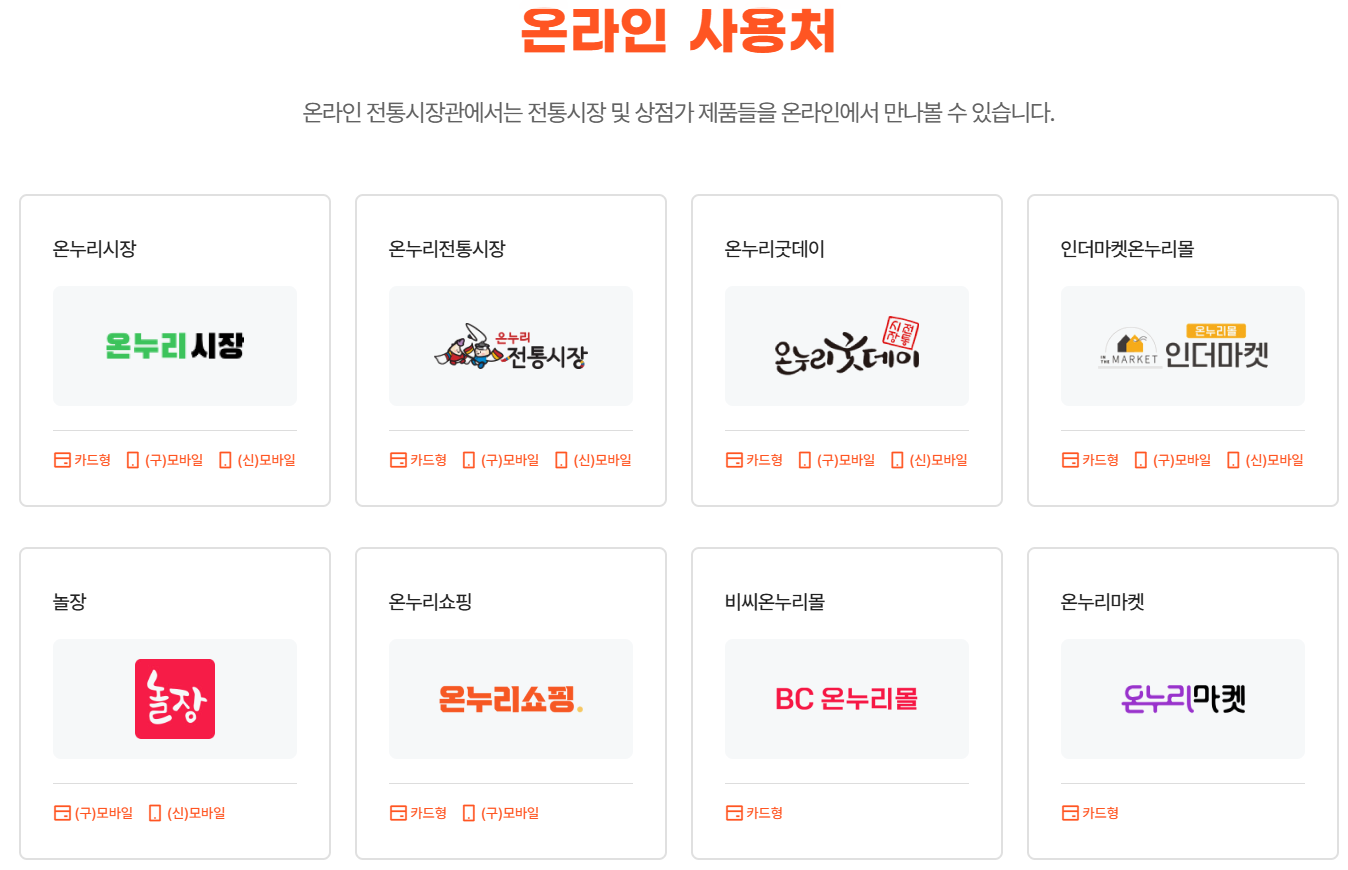Click the red 놀장 app logo
Viewport: 1348px width, 870px height.
coord(175,699)
